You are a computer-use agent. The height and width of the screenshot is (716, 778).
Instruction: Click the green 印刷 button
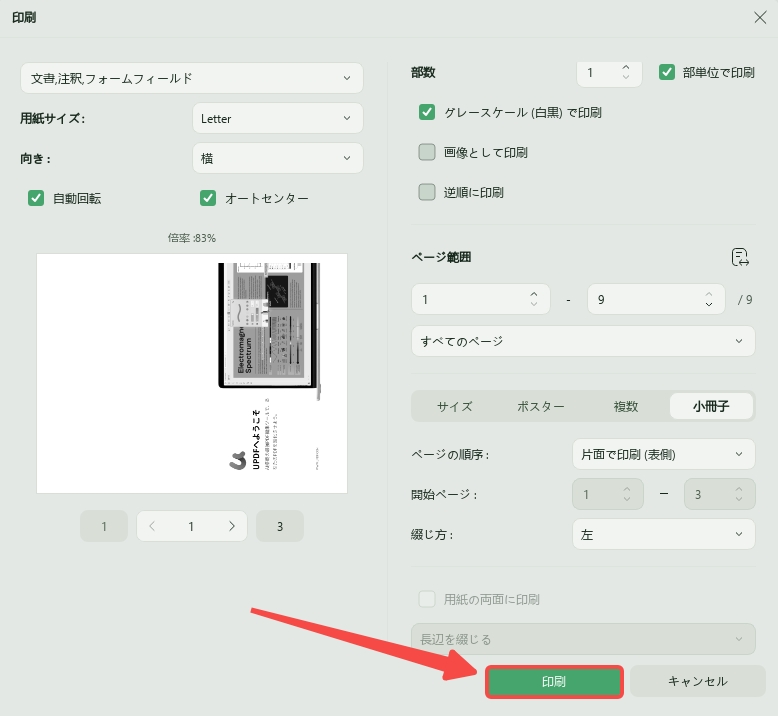(554, 682)
